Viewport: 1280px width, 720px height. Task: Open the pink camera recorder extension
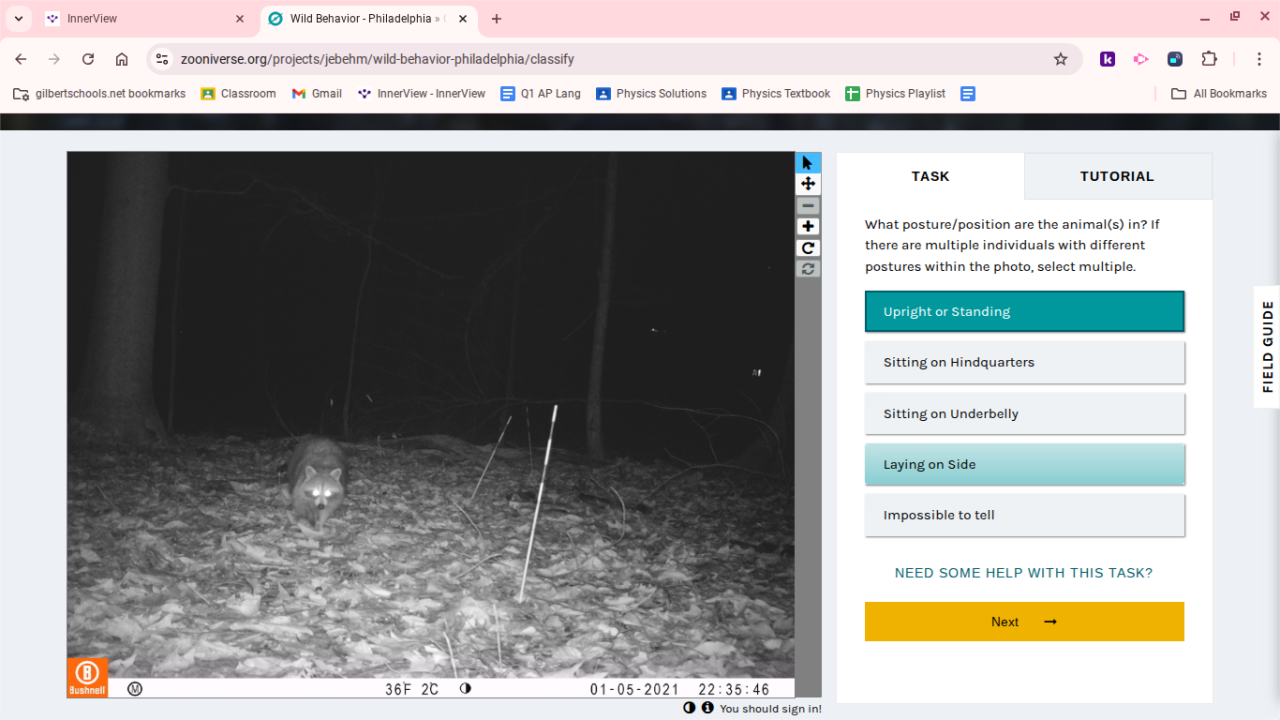tap(1141, 59)
